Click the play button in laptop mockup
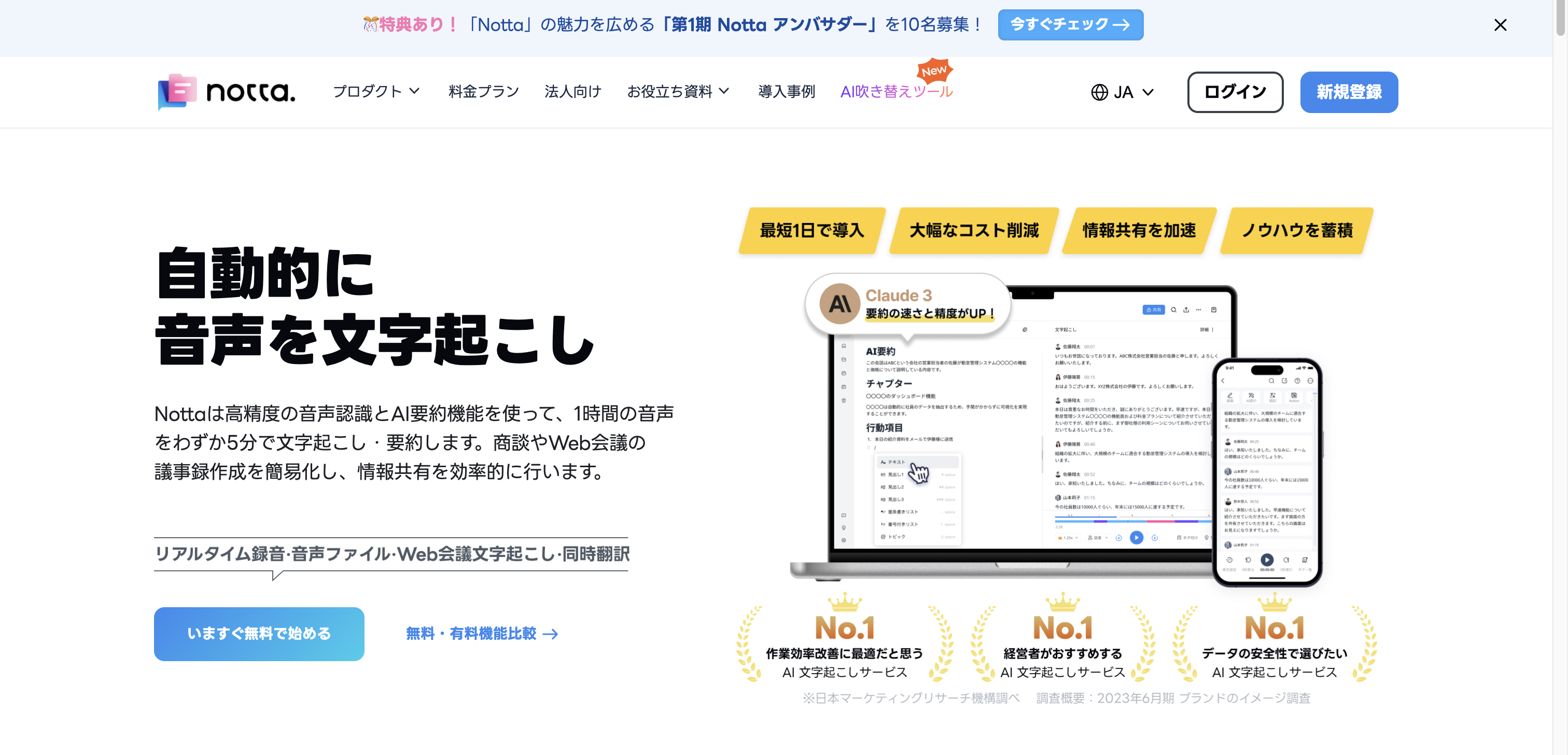 [x=1136, y=538]
